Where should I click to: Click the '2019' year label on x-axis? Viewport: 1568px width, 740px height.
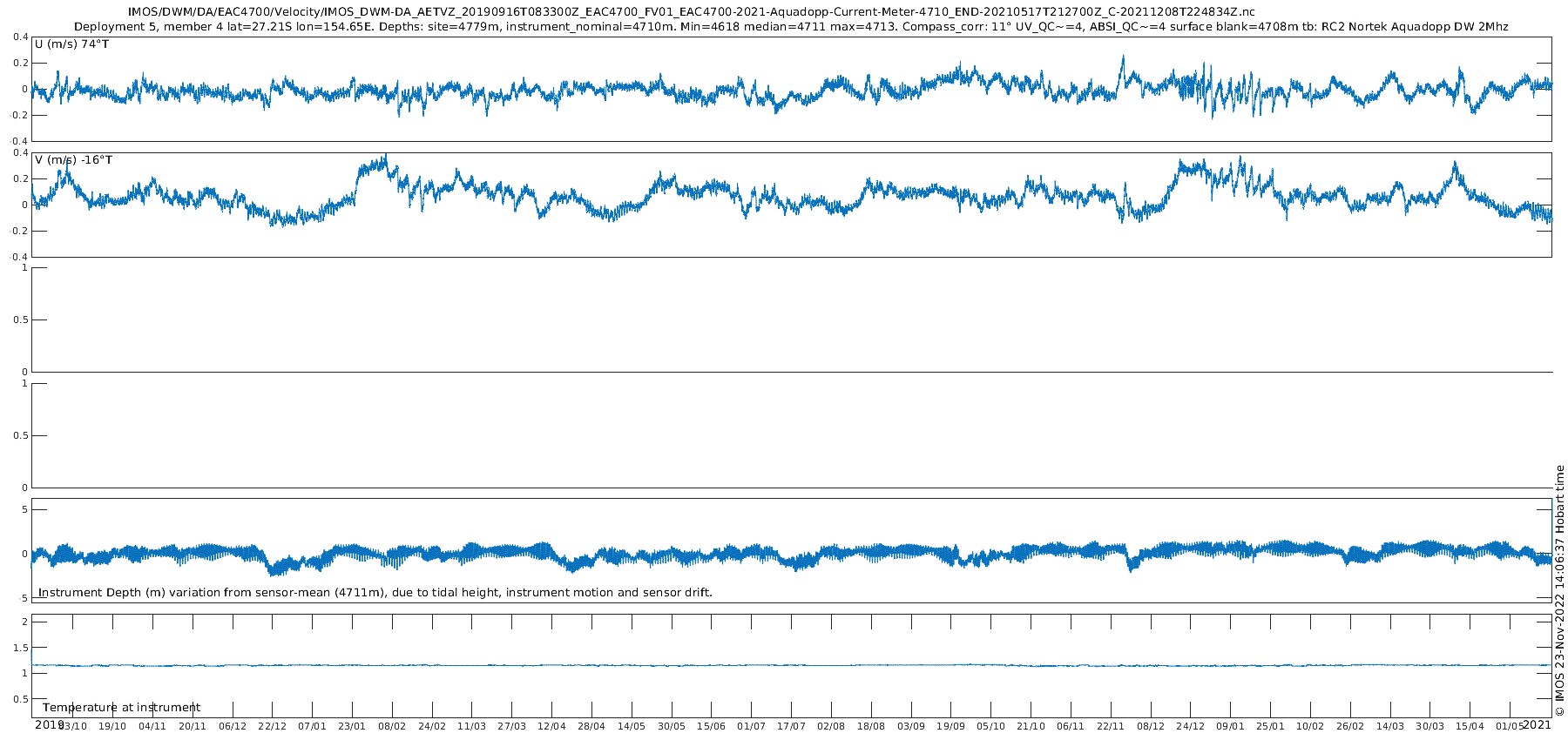click(50, 724)
